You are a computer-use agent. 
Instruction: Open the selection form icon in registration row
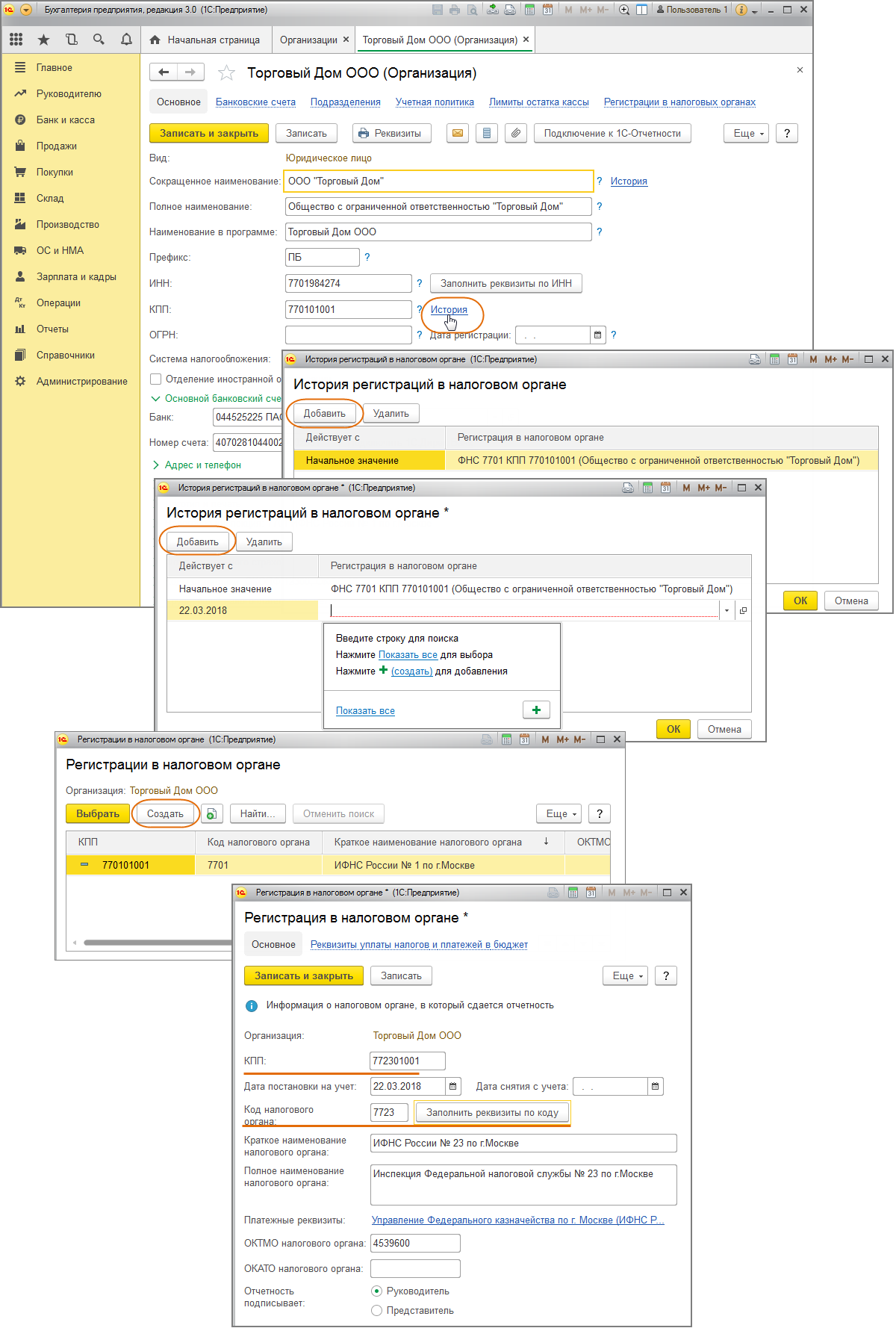point(743,611)
